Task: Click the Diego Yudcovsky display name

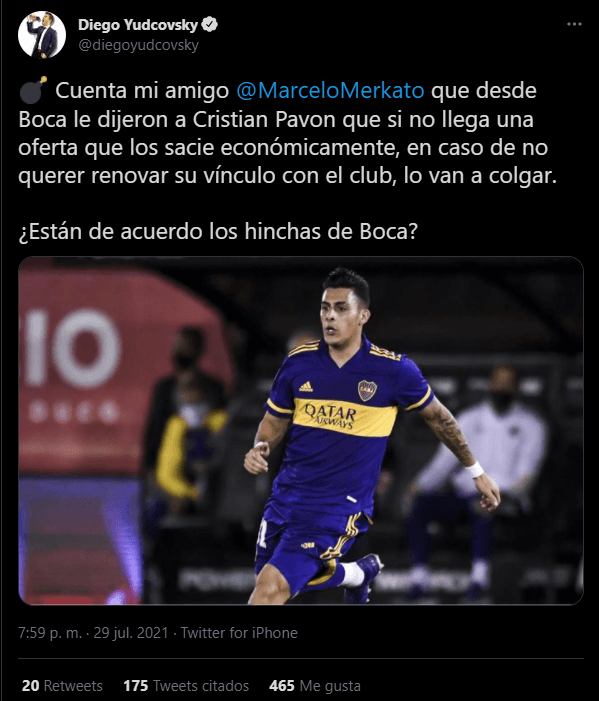Action: 138,25
